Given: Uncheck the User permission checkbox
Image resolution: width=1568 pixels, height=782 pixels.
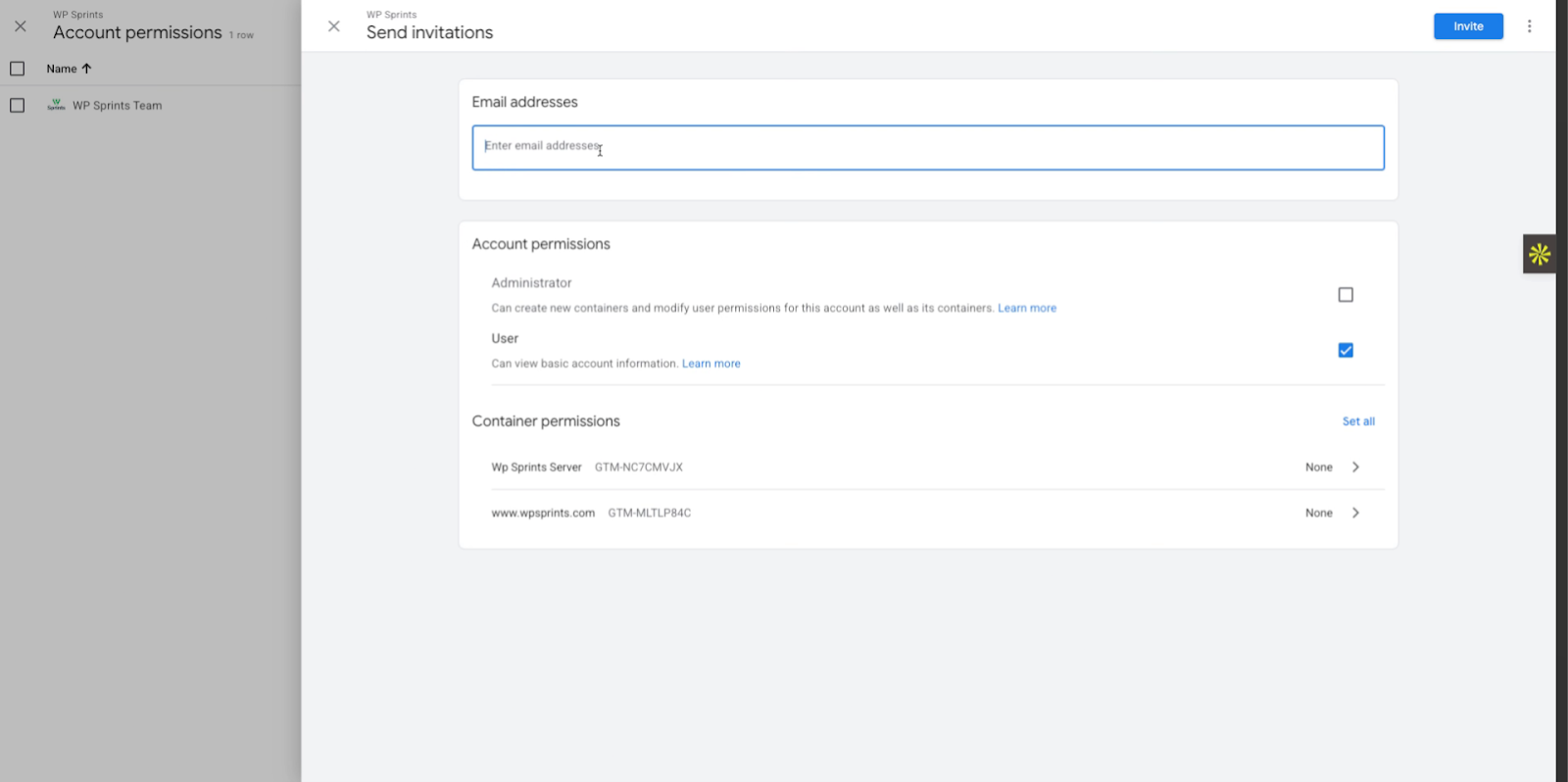Looking at the screenshot, I should (1346, 351).
